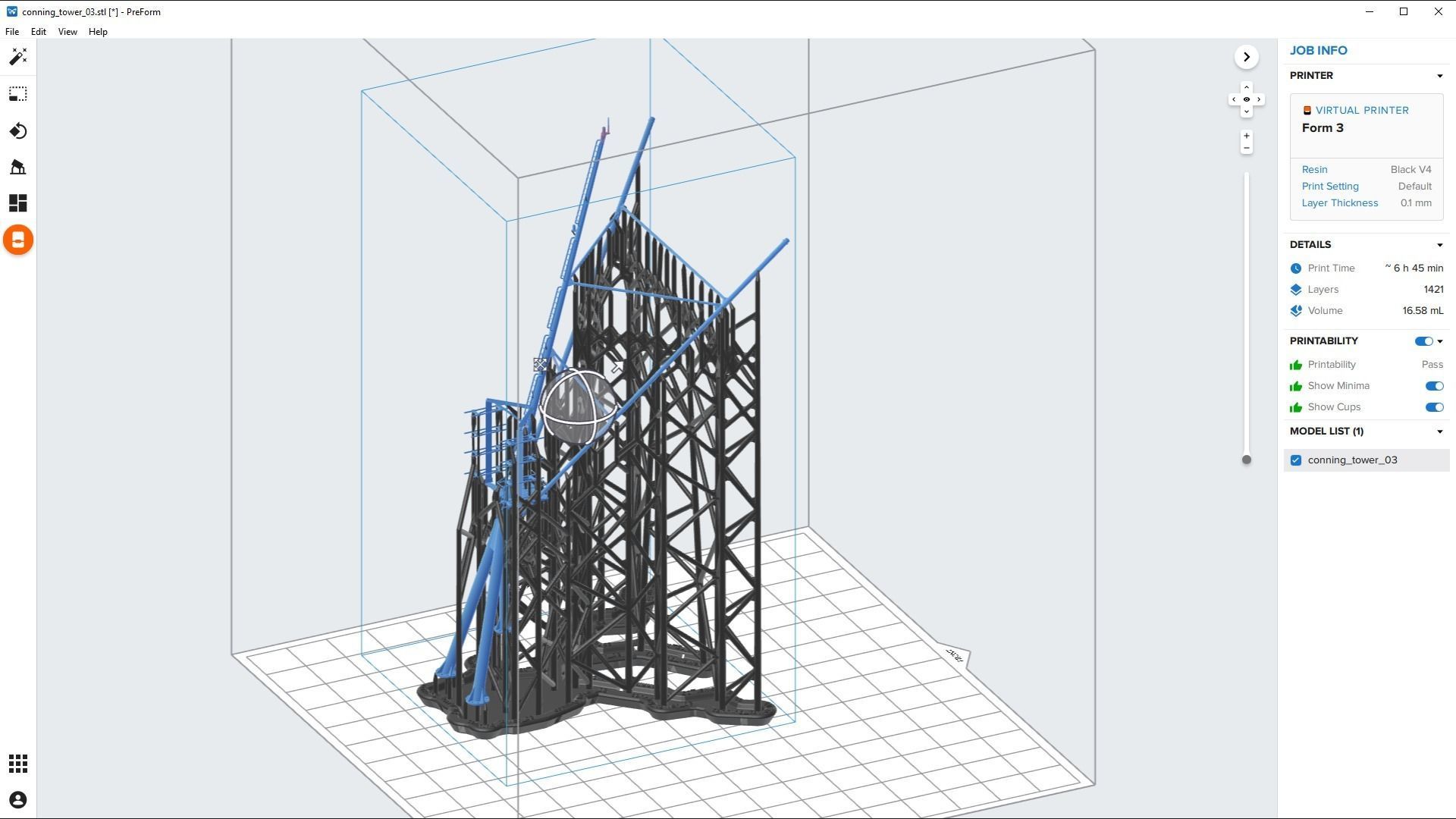Open the Orientation tool

(x=18, y=131)
